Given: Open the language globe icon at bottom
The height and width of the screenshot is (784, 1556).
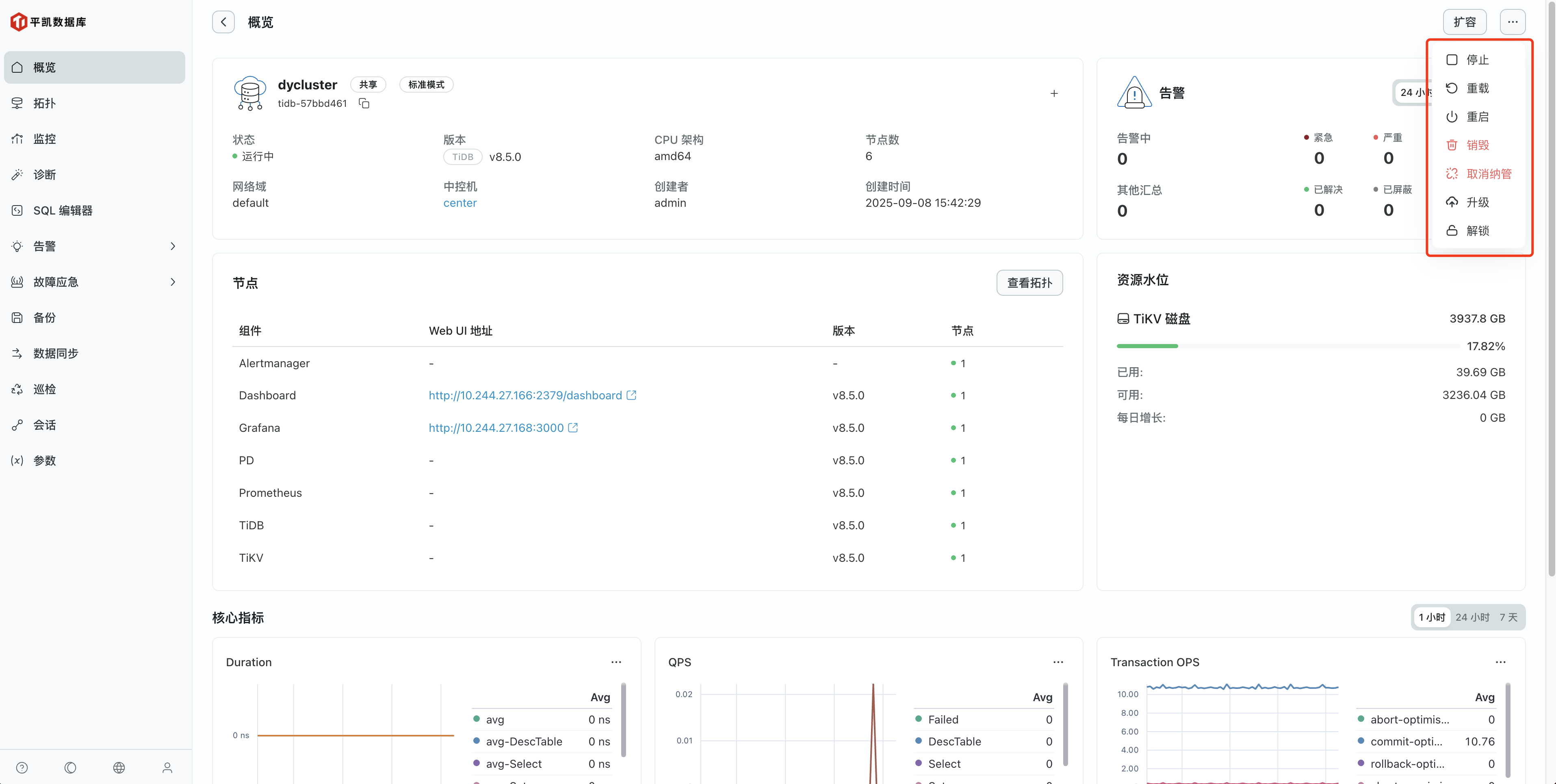Looking at the screenshot, I should pos(119,767).
